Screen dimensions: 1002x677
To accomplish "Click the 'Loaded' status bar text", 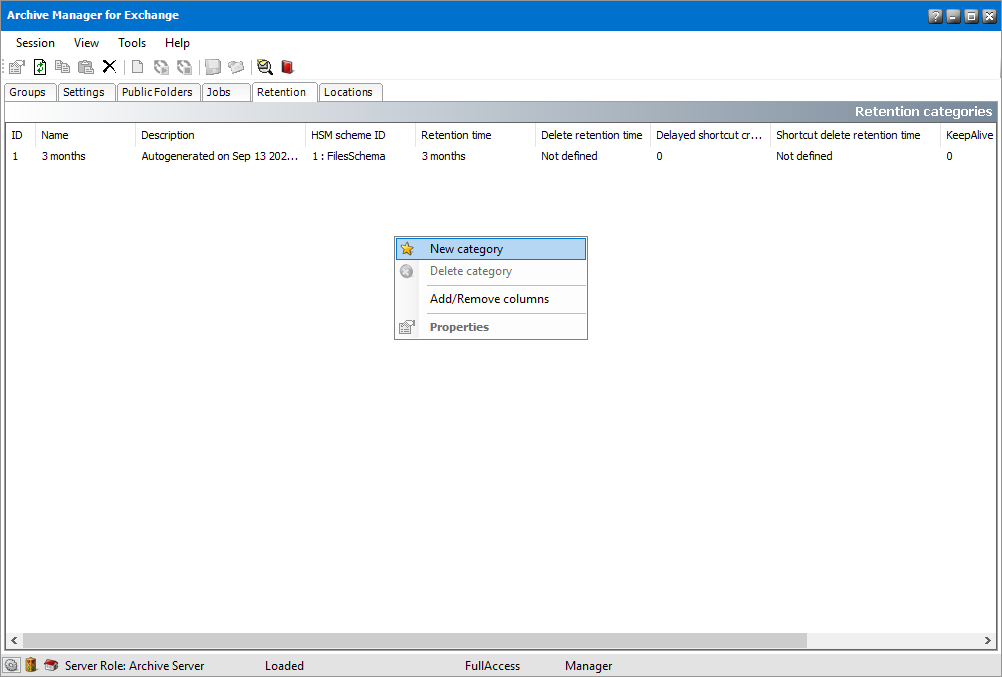I will 284,665.
